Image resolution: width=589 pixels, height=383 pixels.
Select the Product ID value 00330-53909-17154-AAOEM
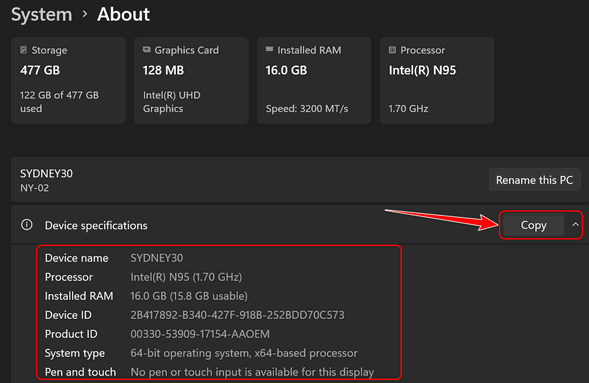tap(200, 334)
